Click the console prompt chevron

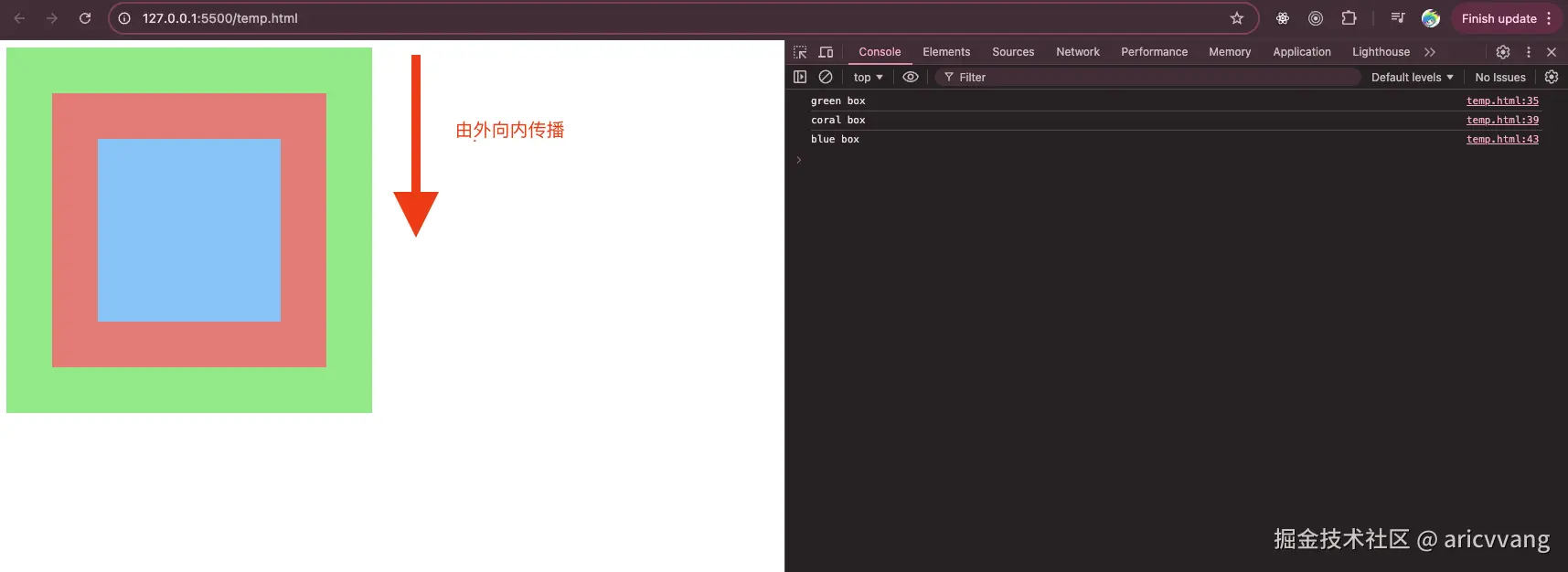pyautogui.click(x=798, y=160)
